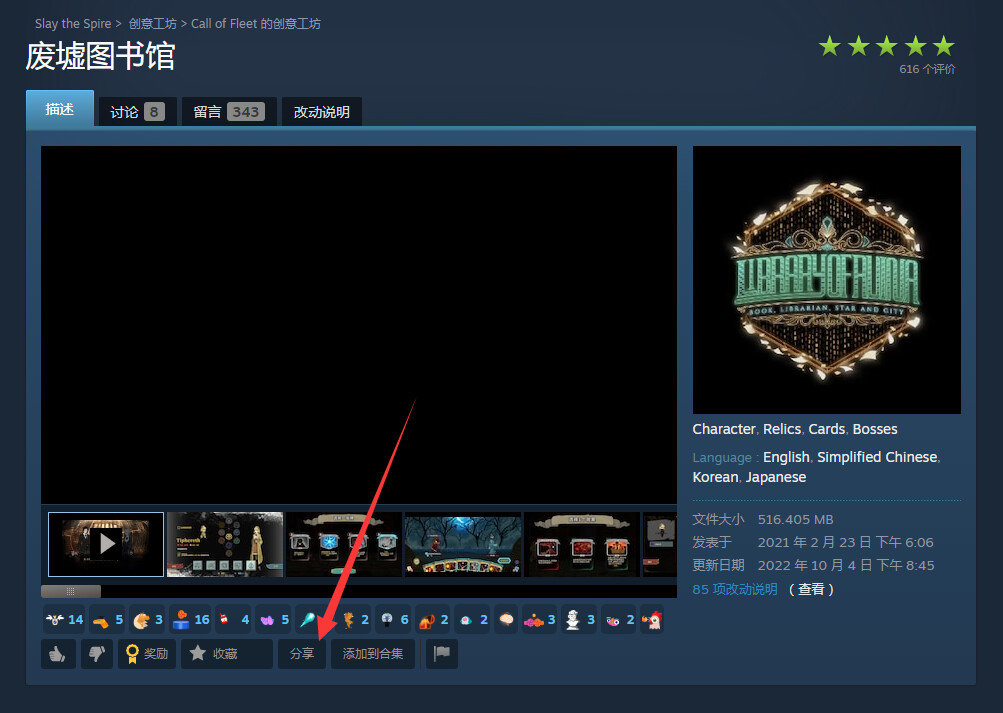
Task: Click the red card award with count 4
Action: (x=233, y=619)
